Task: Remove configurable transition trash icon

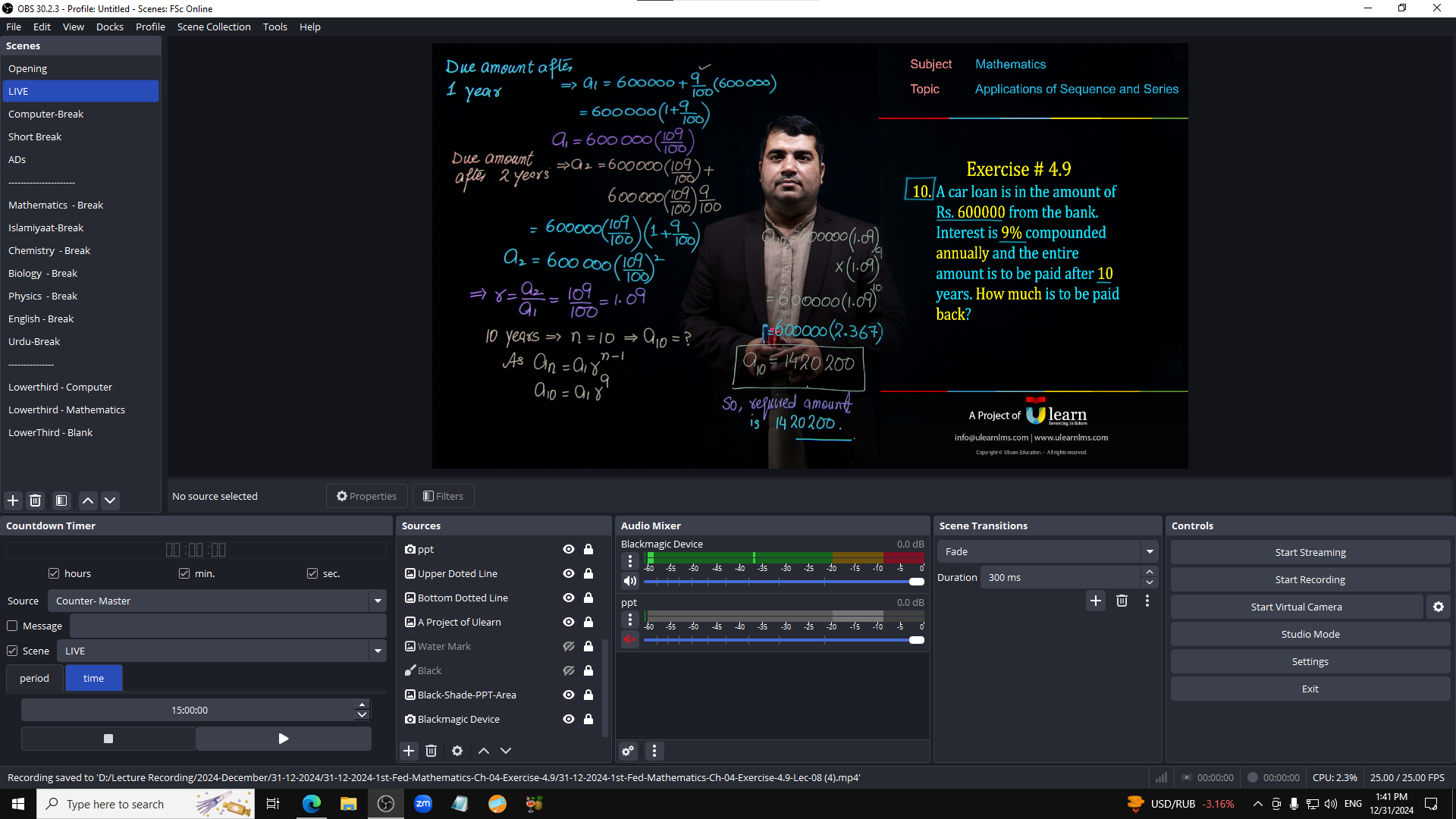Action: pos(1122,601)
